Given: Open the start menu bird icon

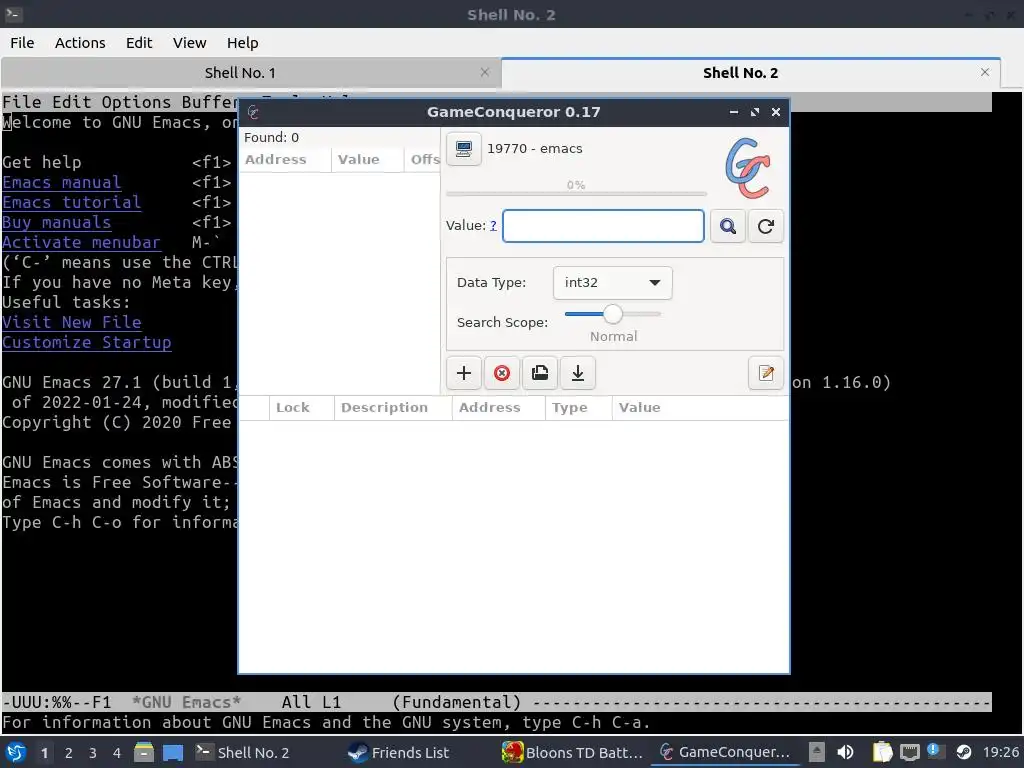Looking at the screenshot, I should tap(16, 752).
